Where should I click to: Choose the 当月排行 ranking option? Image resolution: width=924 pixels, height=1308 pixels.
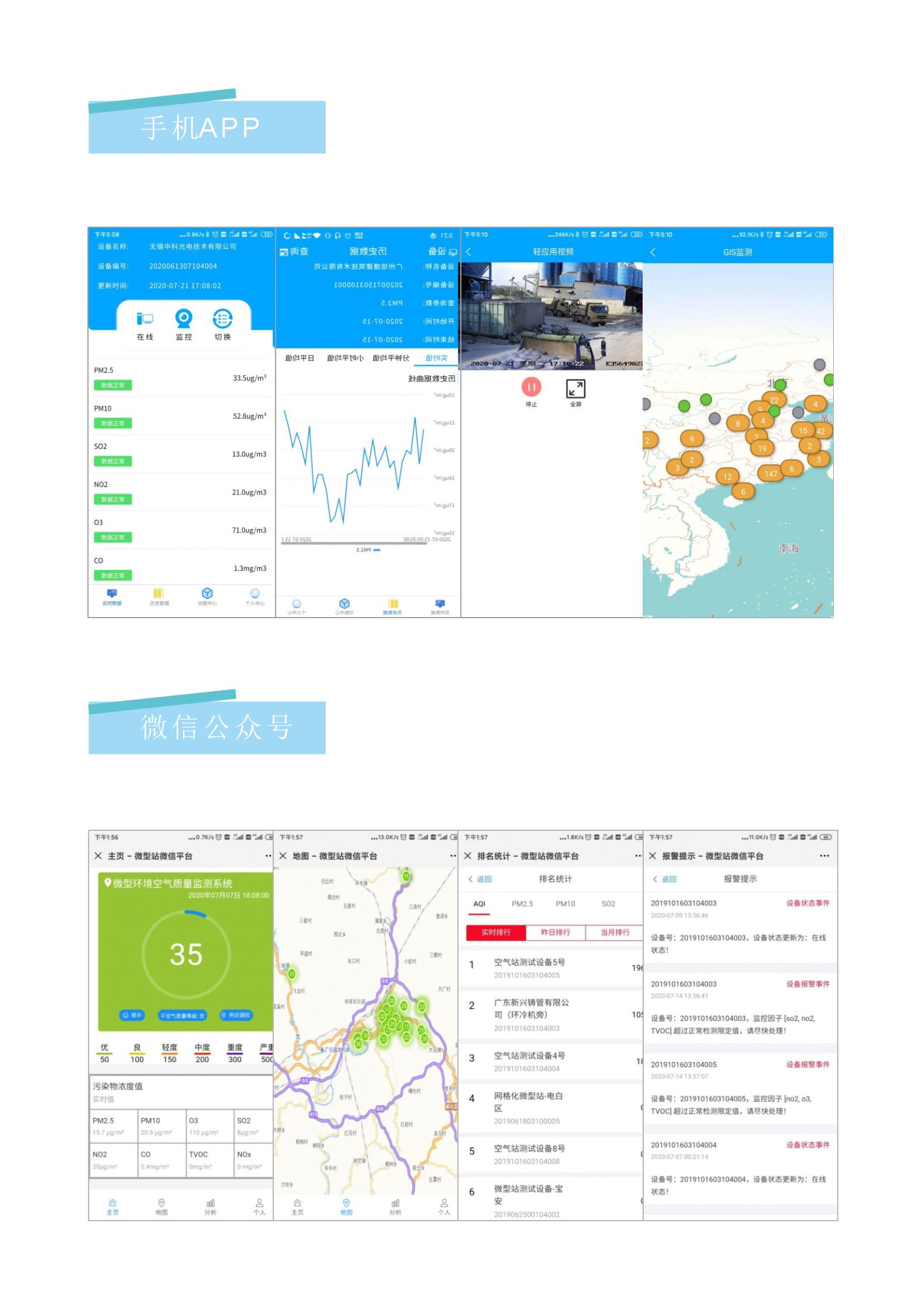click(615, 932)
